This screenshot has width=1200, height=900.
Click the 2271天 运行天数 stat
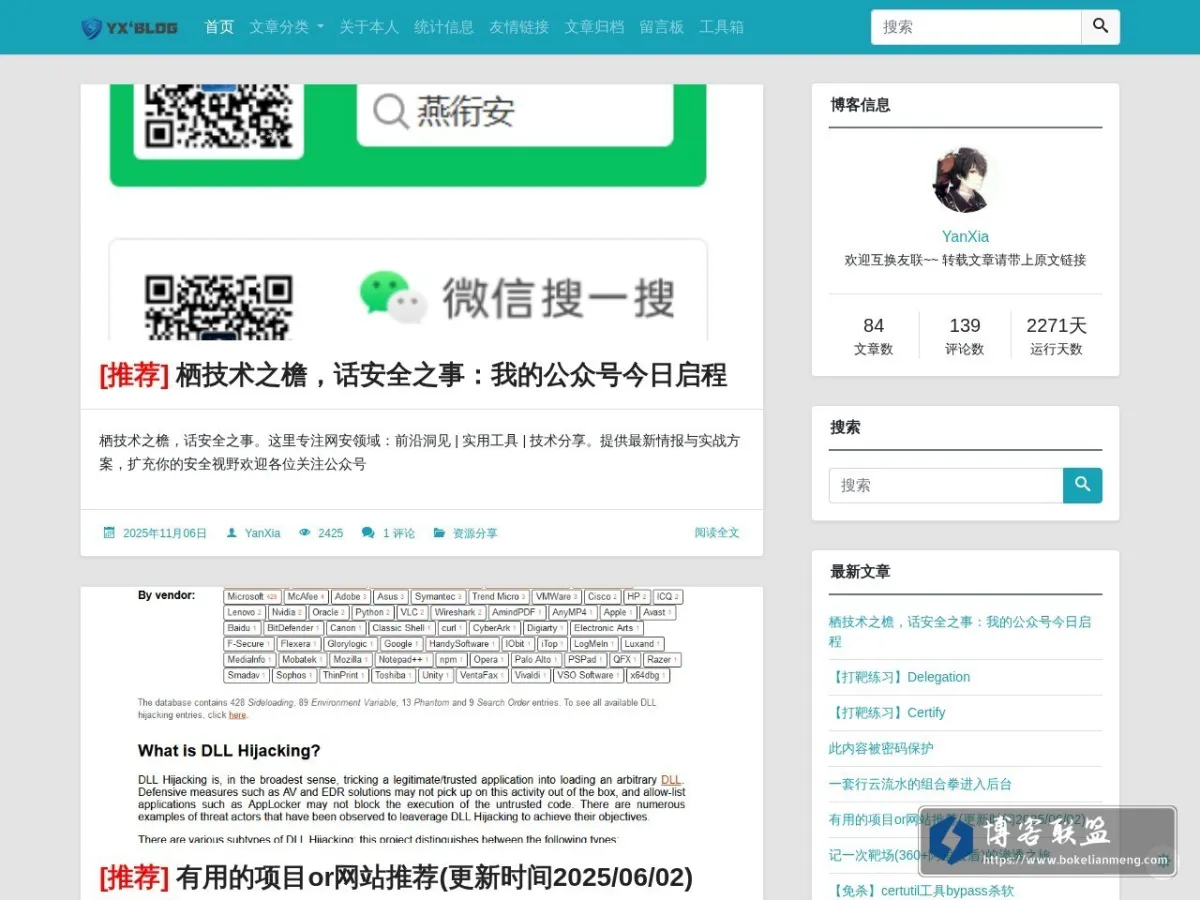coord(1056,336)
